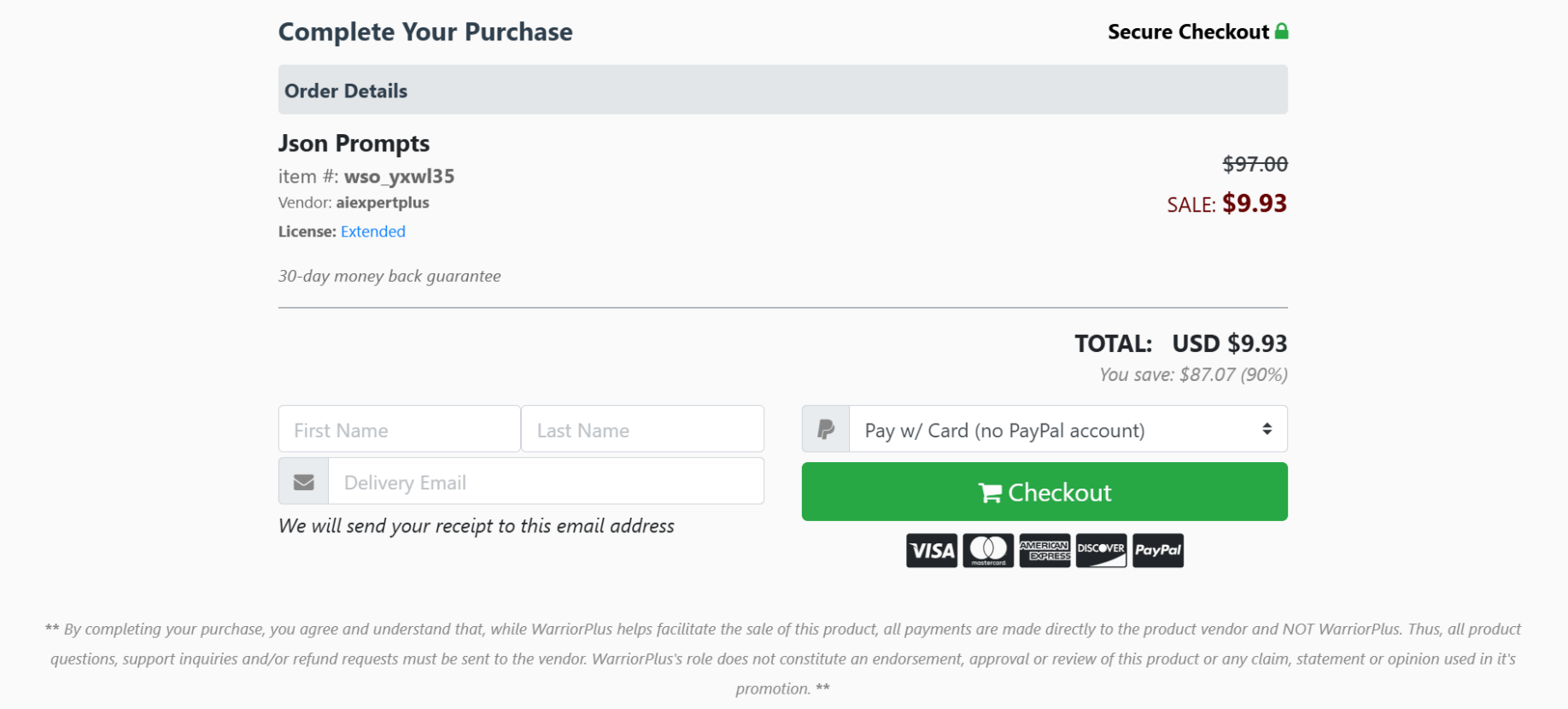Click the PayPal payment badge
The height and width of the screenshot is (709, 1568).
point(1158,550)
